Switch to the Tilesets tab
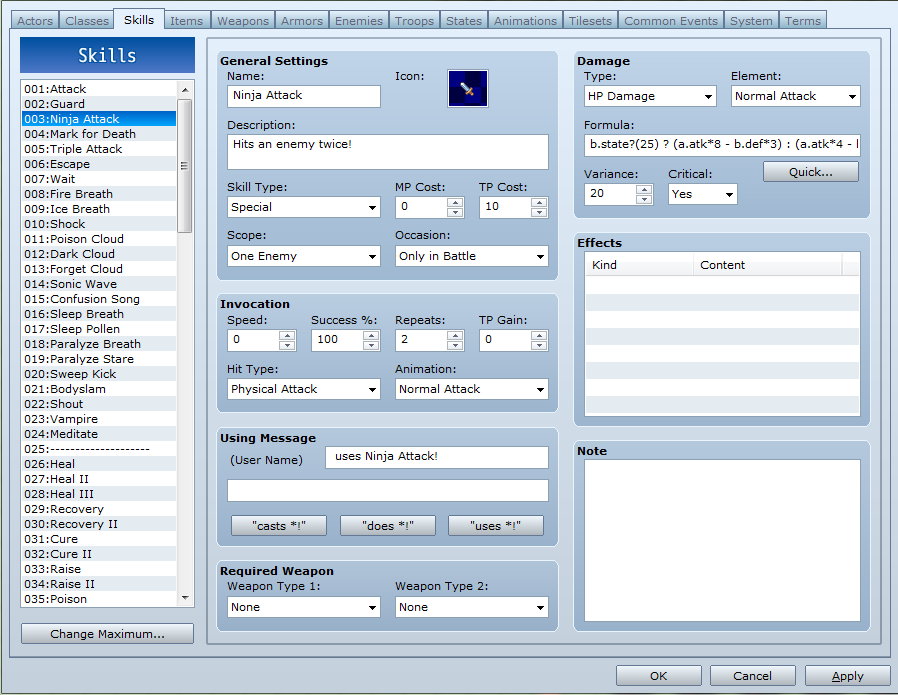898x695 pixels. 590,21
